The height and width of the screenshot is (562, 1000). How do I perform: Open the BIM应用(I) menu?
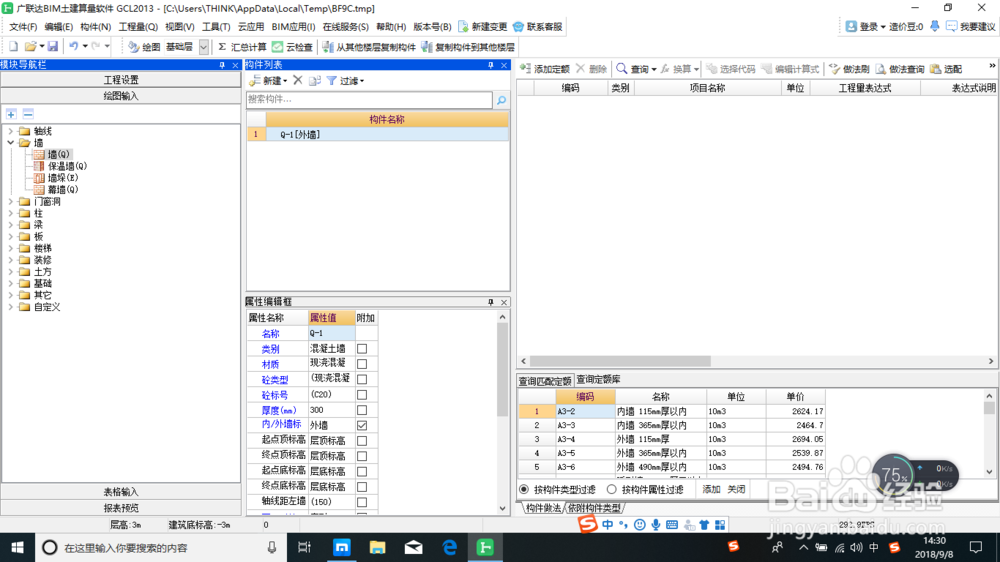point(293,27)
